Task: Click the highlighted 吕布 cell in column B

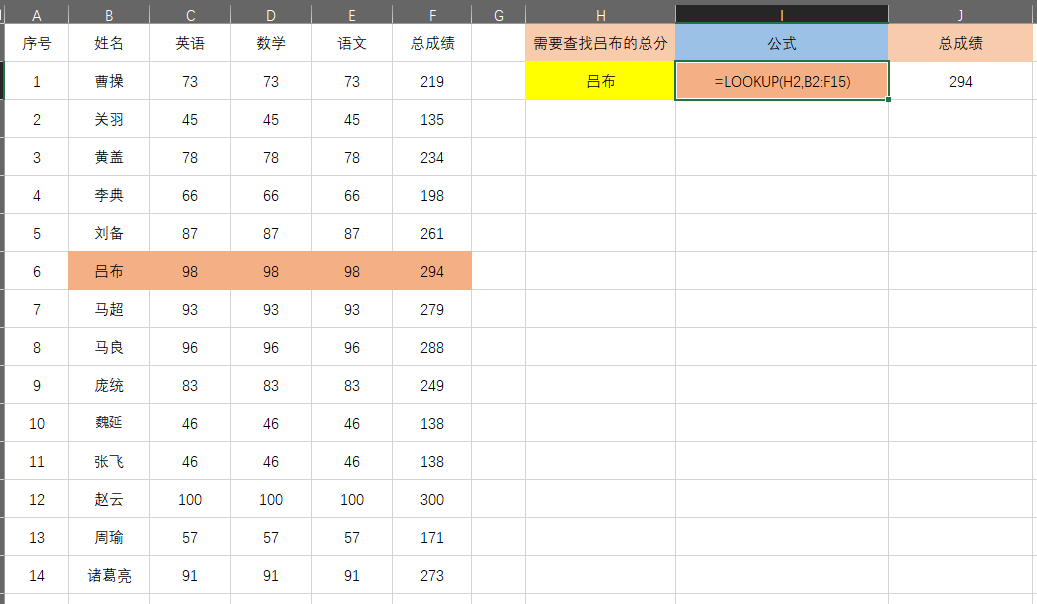Action: tap(109, 271)
